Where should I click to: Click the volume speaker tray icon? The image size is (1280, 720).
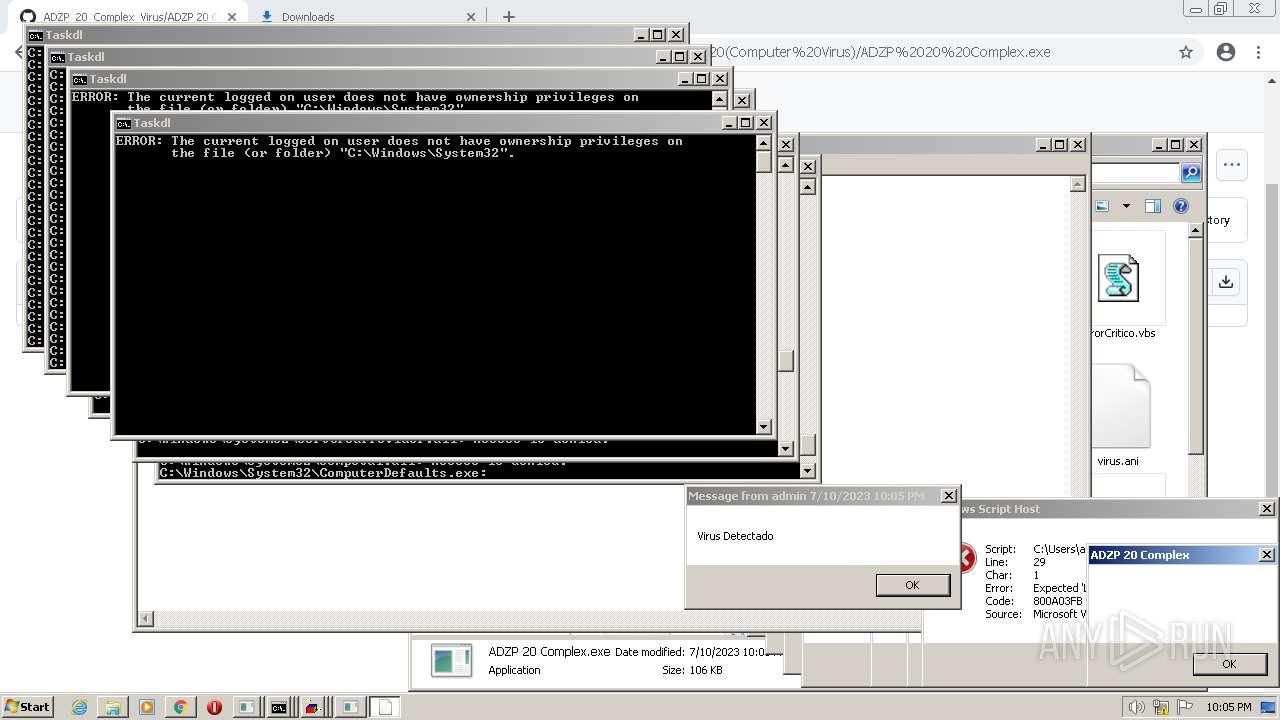1137,707
